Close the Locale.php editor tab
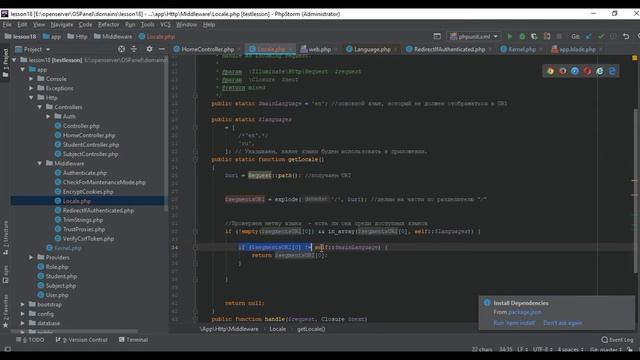The width and height of the screenshot is (640, 360). coord(291,49)
